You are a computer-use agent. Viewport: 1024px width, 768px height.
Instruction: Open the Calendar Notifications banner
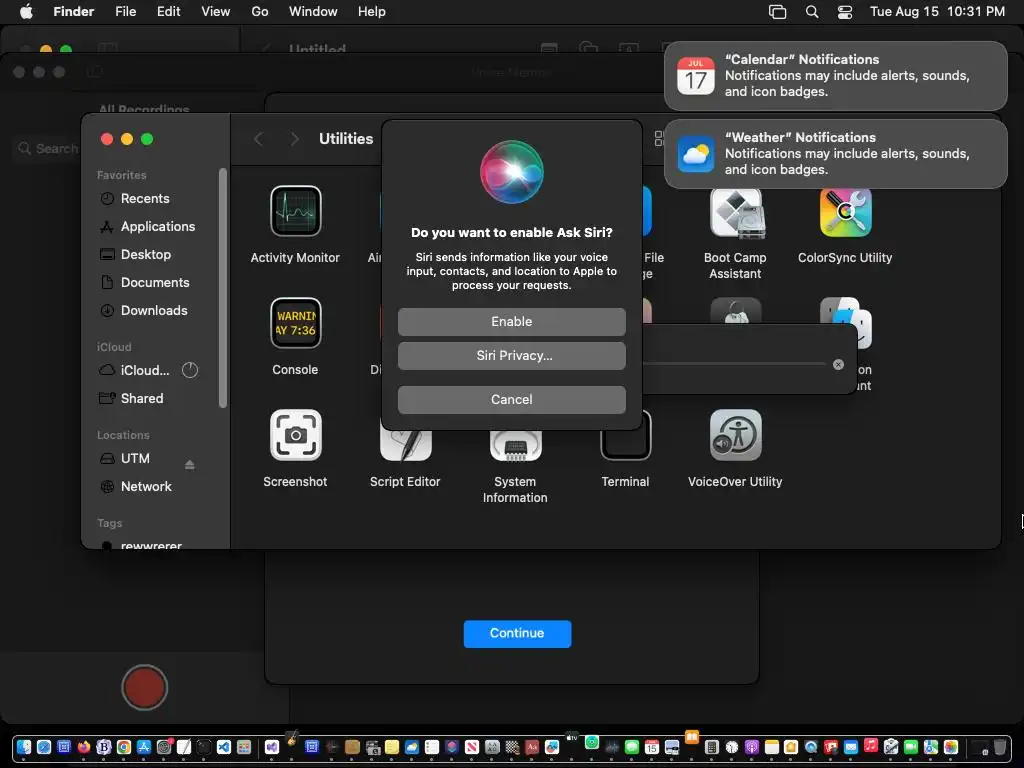point(835,76)
